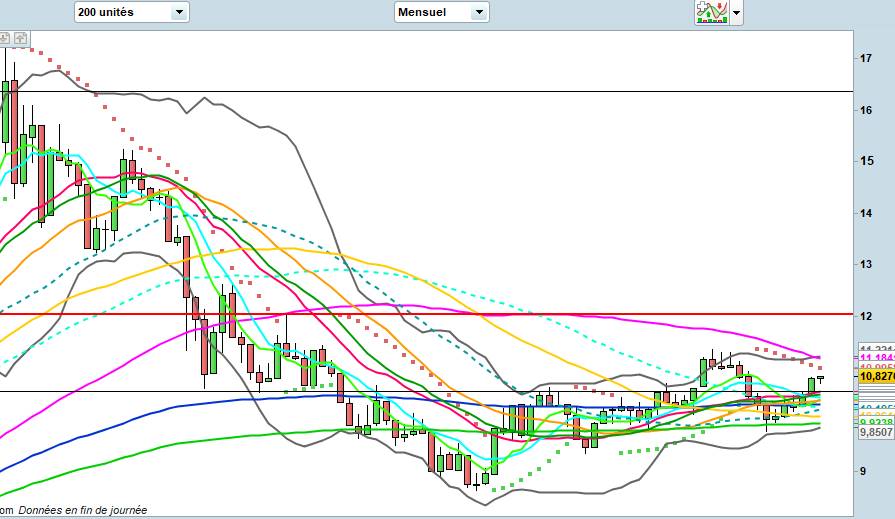Click the 9 price axis label

(x=863, y=472)
